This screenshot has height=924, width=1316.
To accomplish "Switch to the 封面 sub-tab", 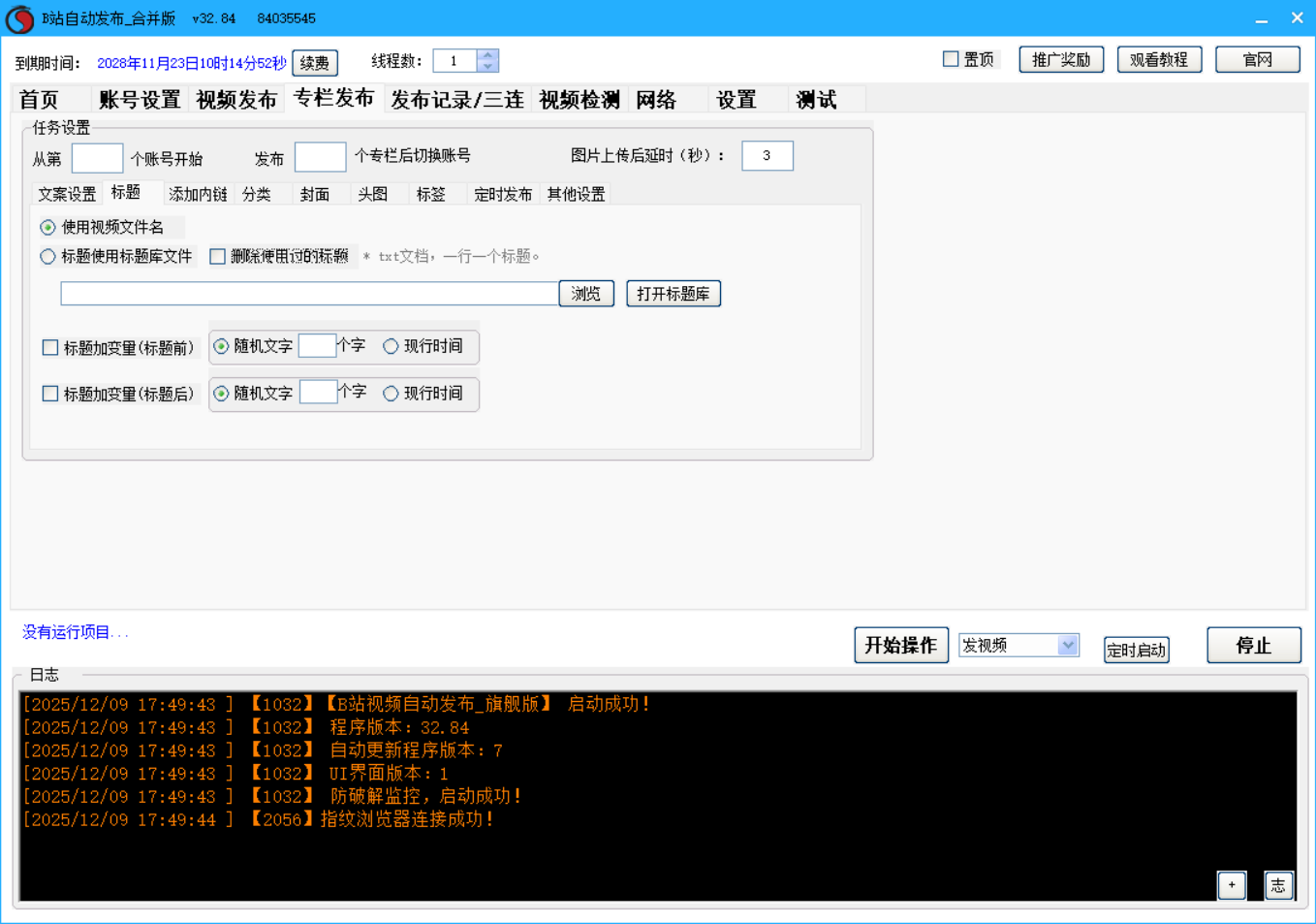I will (x=315, y=194).
